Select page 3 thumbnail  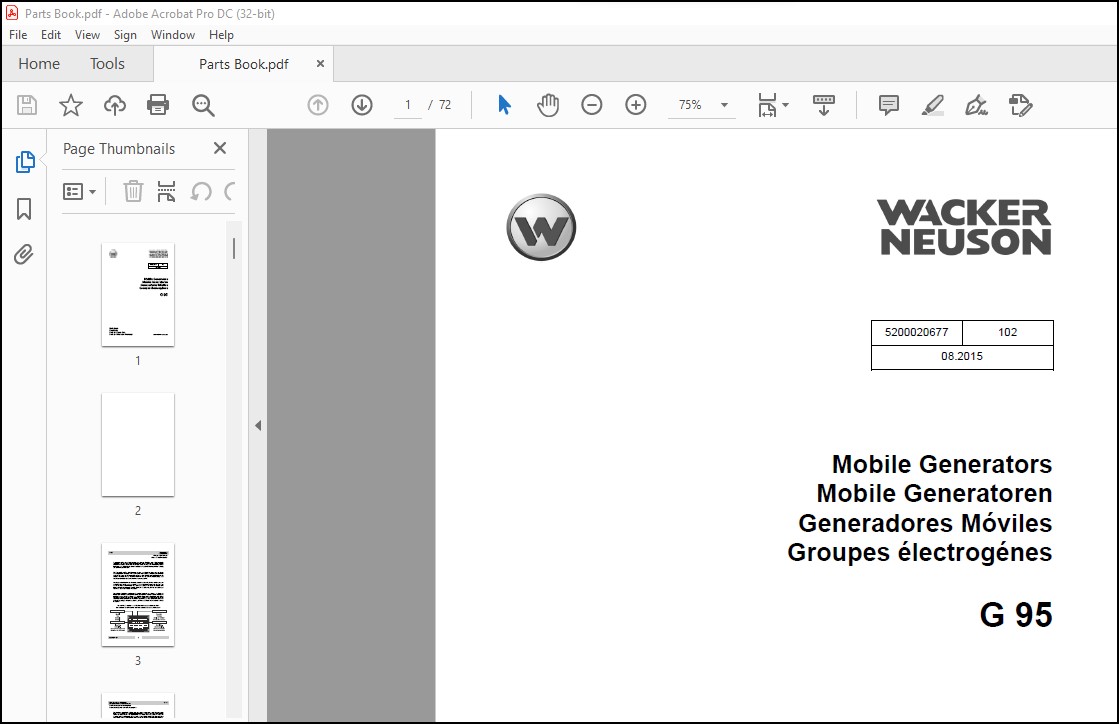click(138, 595)
